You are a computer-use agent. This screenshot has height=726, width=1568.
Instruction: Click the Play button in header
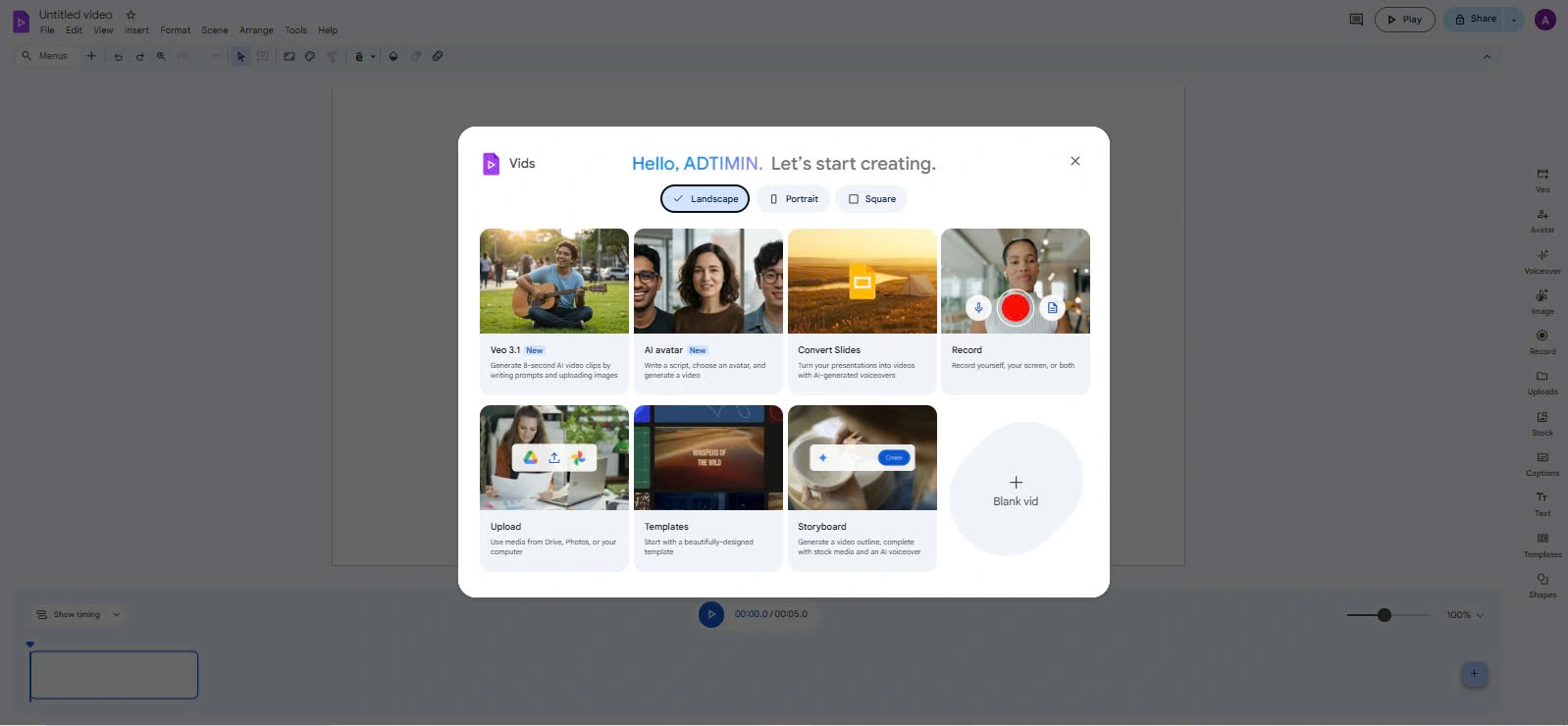(1404, 20)
